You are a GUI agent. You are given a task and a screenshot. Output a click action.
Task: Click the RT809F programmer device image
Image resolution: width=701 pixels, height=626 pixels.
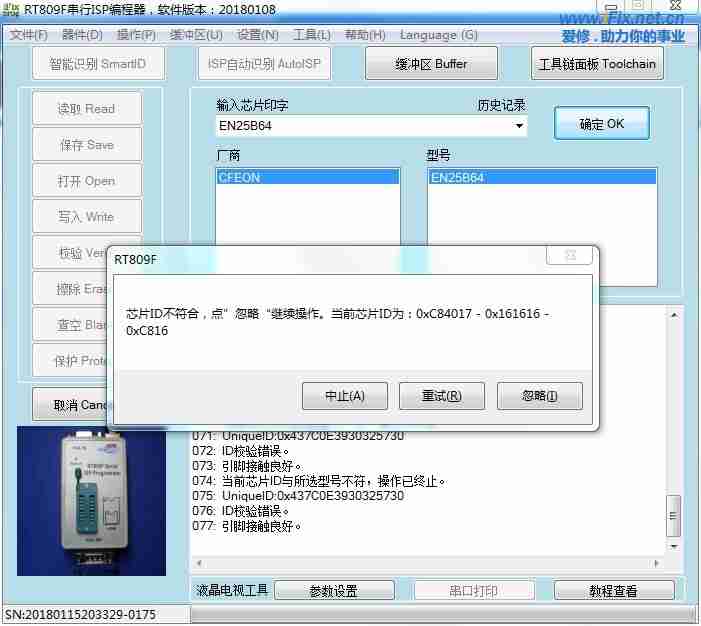(x=92, y=501)
